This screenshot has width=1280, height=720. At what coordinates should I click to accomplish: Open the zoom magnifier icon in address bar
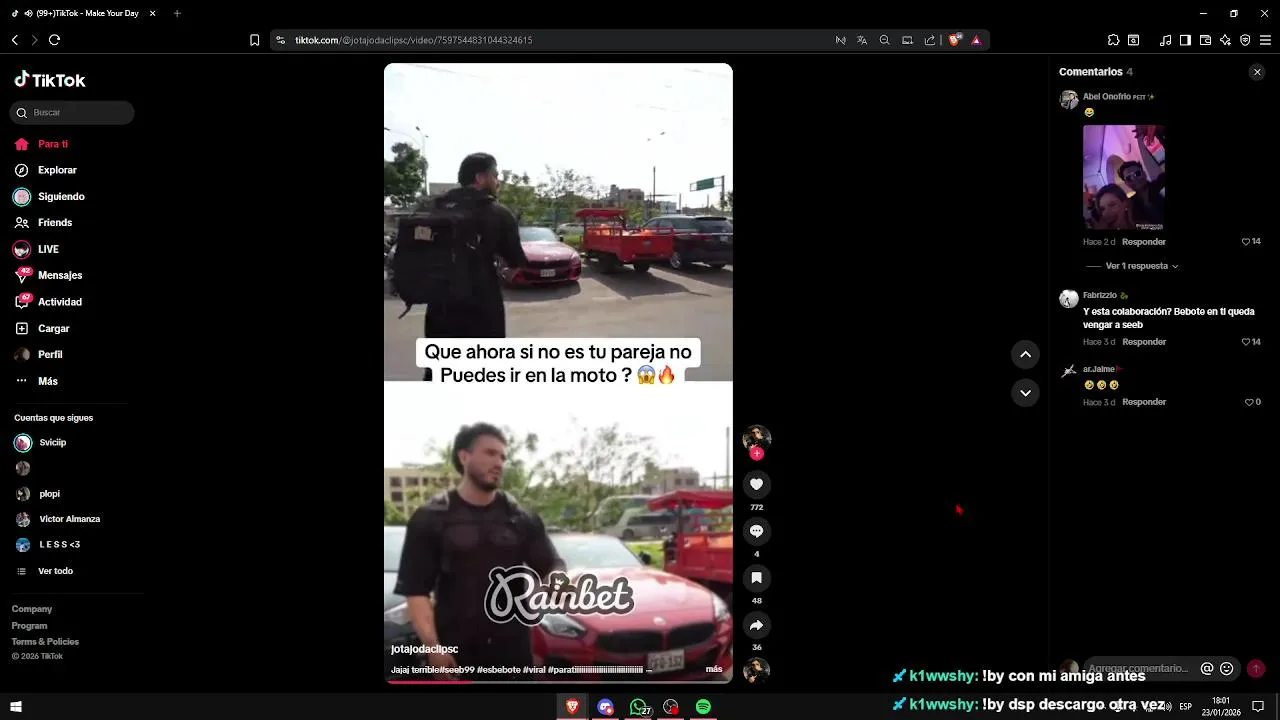click(884, 40)
